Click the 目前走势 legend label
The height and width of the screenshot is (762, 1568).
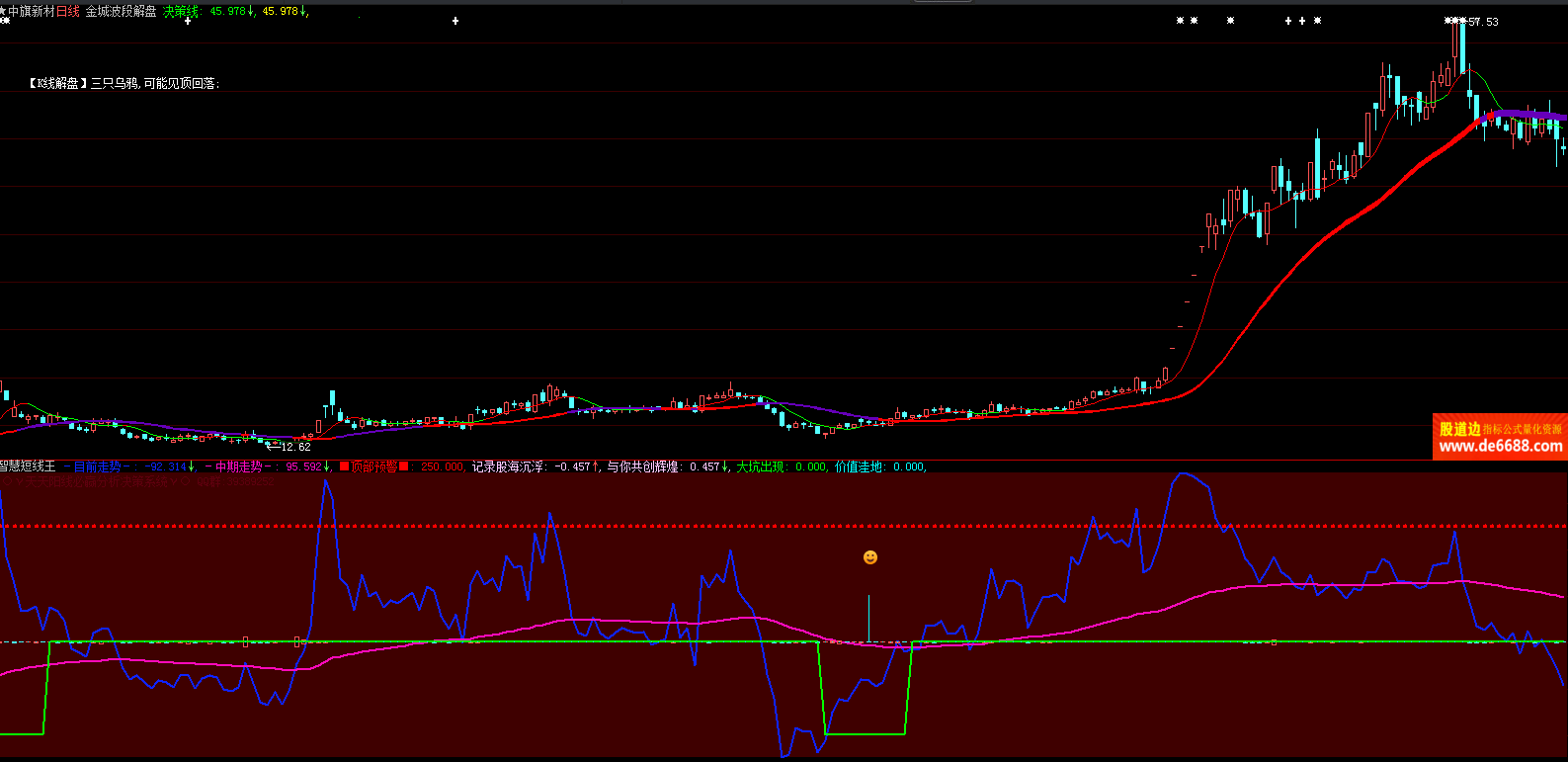click(97, 466)
